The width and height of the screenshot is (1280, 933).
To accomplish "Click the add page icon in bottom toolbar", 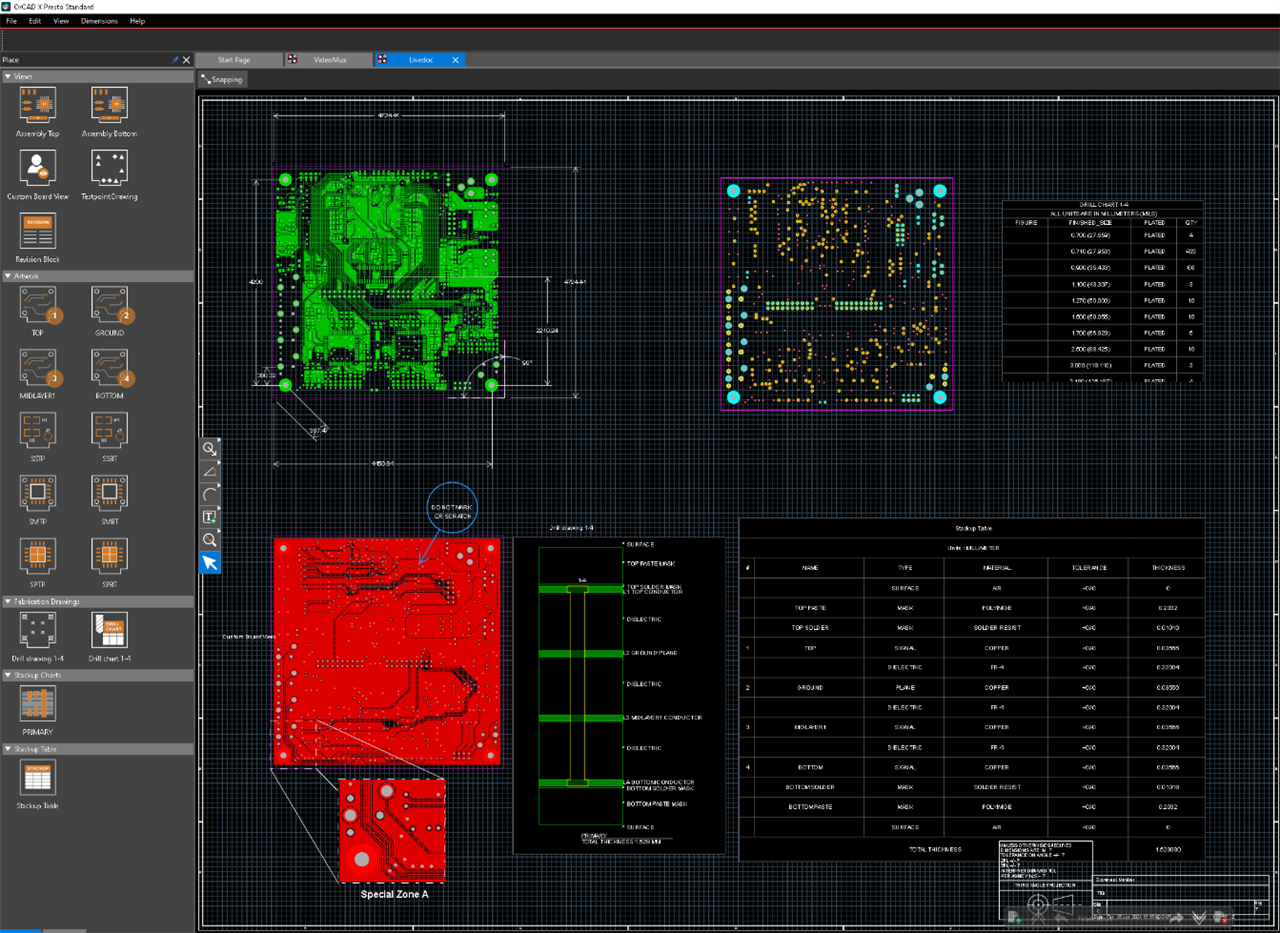I will [x=1016, y=916].
